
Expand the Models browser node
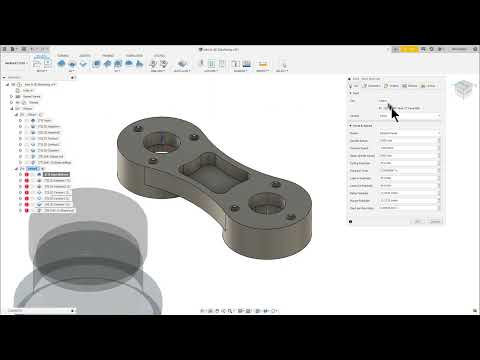(x=12, y=103)
